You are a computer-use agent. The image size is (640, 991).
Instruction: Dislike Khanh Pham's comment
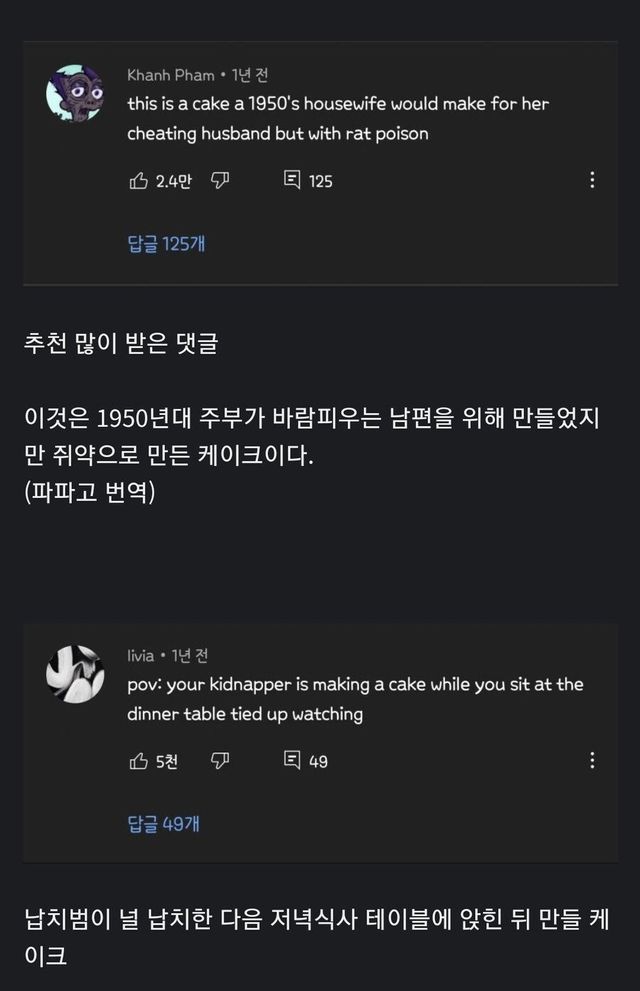coord(219,180)
